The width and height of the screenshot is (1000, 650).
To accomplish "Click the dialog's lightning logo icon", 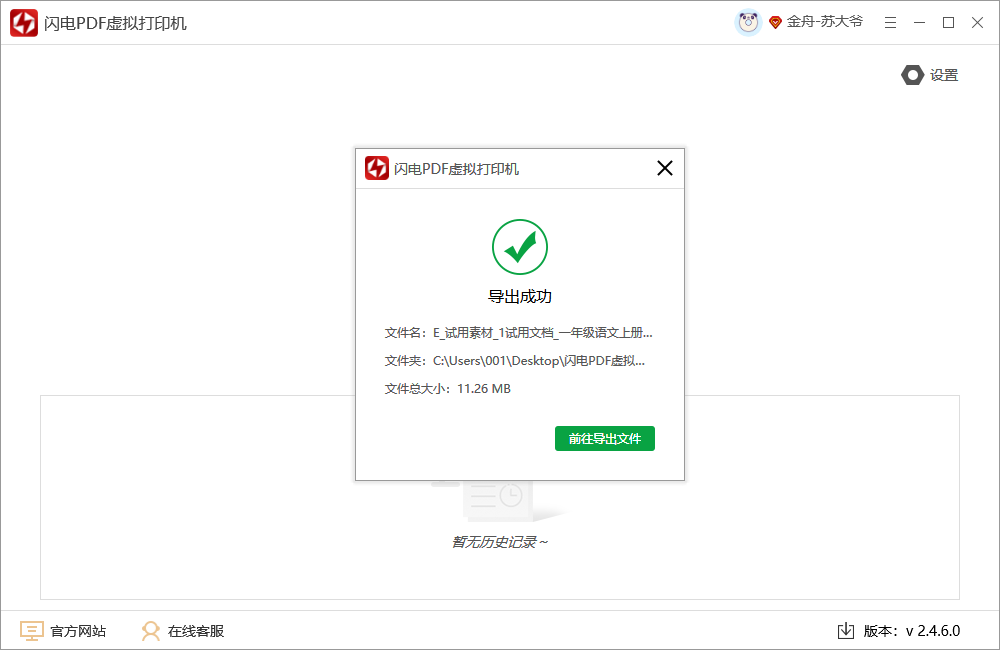I will pos(376,168).
